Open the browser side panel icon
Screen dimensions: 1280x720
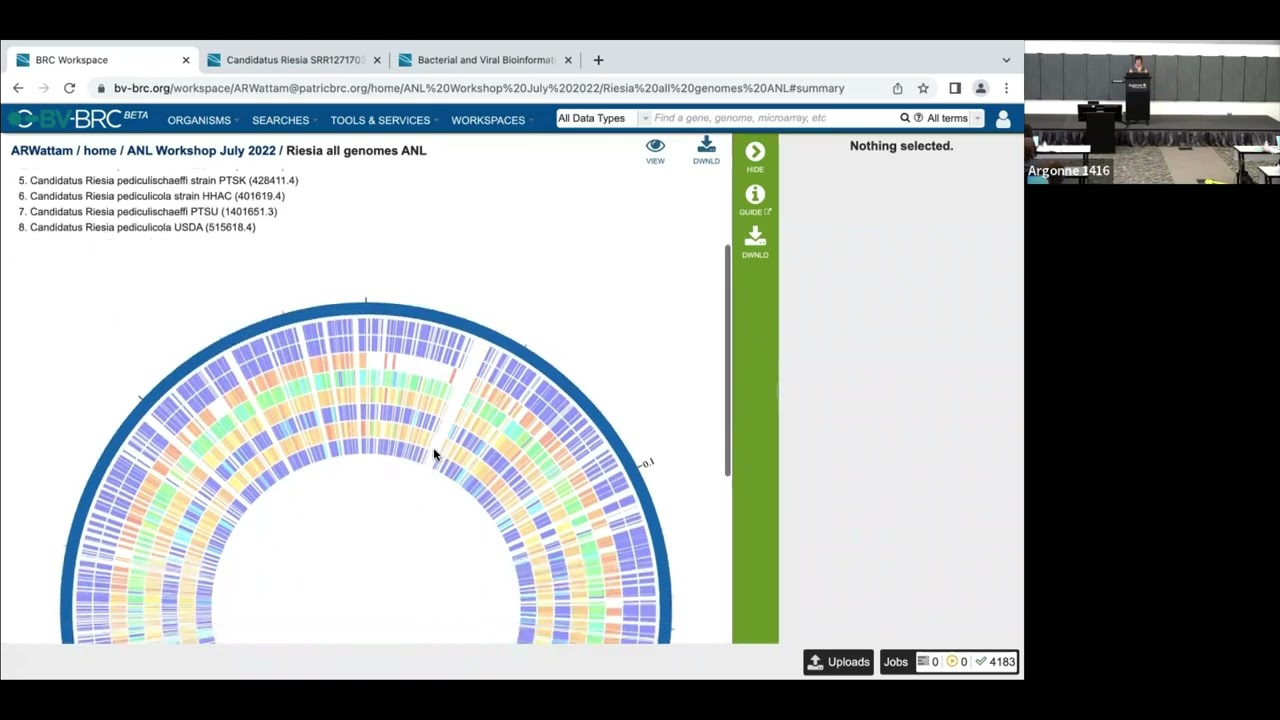(955, 88)
